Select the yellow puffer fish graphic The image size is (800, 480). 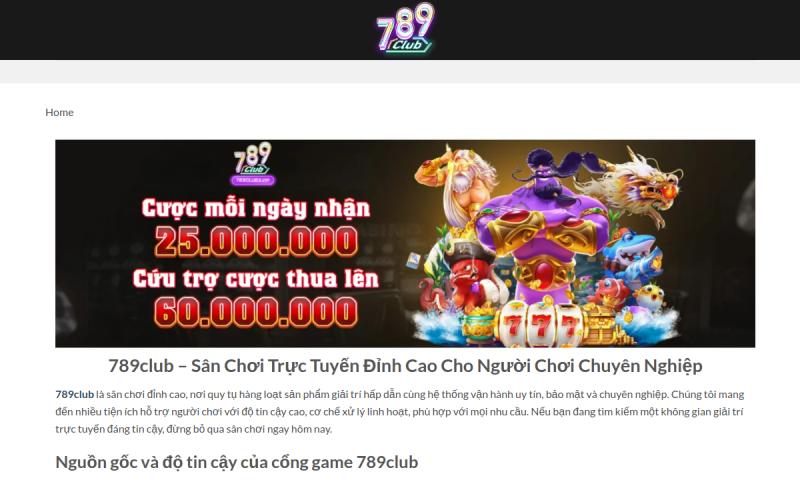point(650,298)
